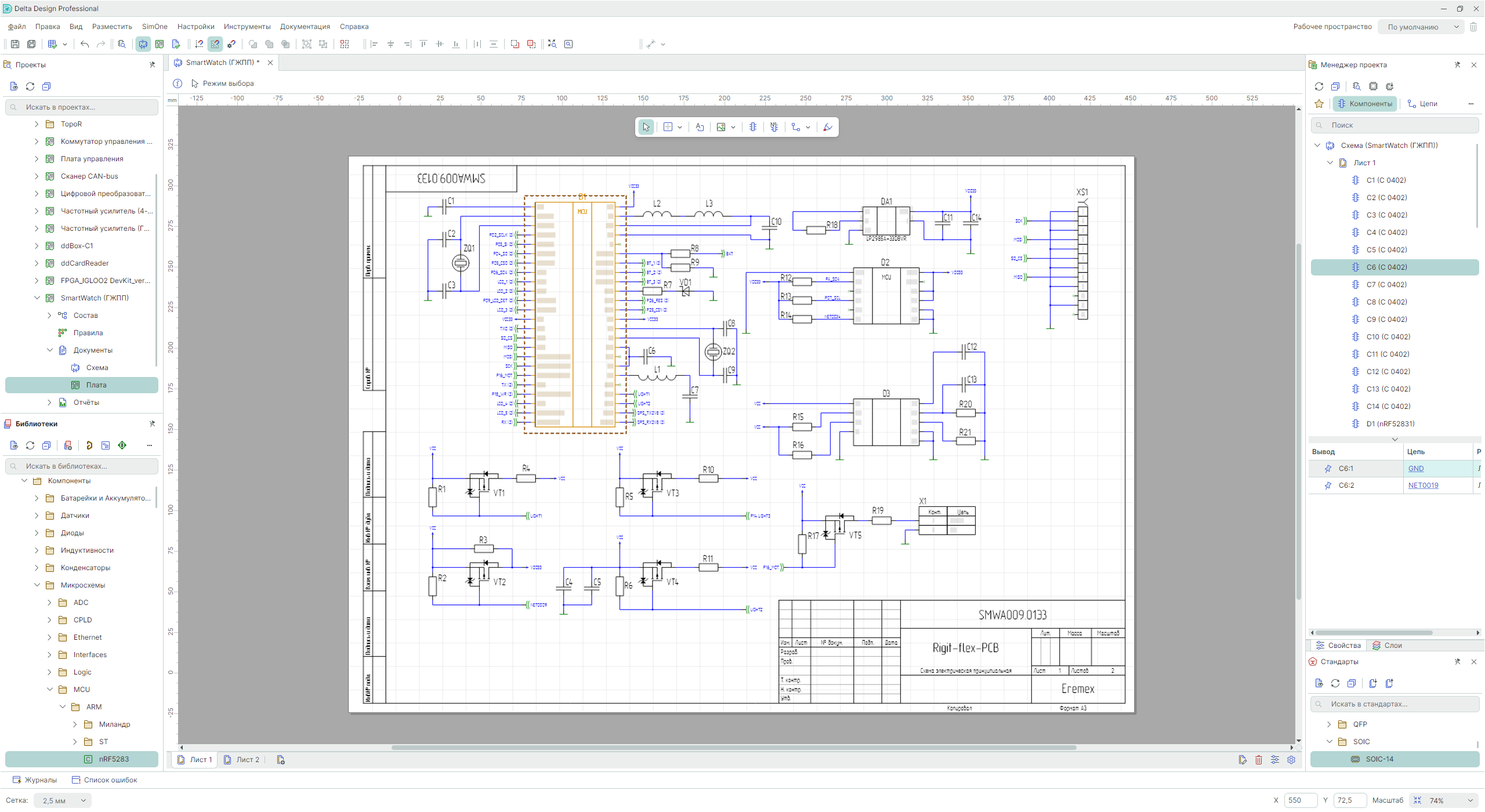Image resolution: width=1485 pixels, height=812 pixels.
Task: Select the SOIC-14 standard item
Action: (x=1394, y=759)
